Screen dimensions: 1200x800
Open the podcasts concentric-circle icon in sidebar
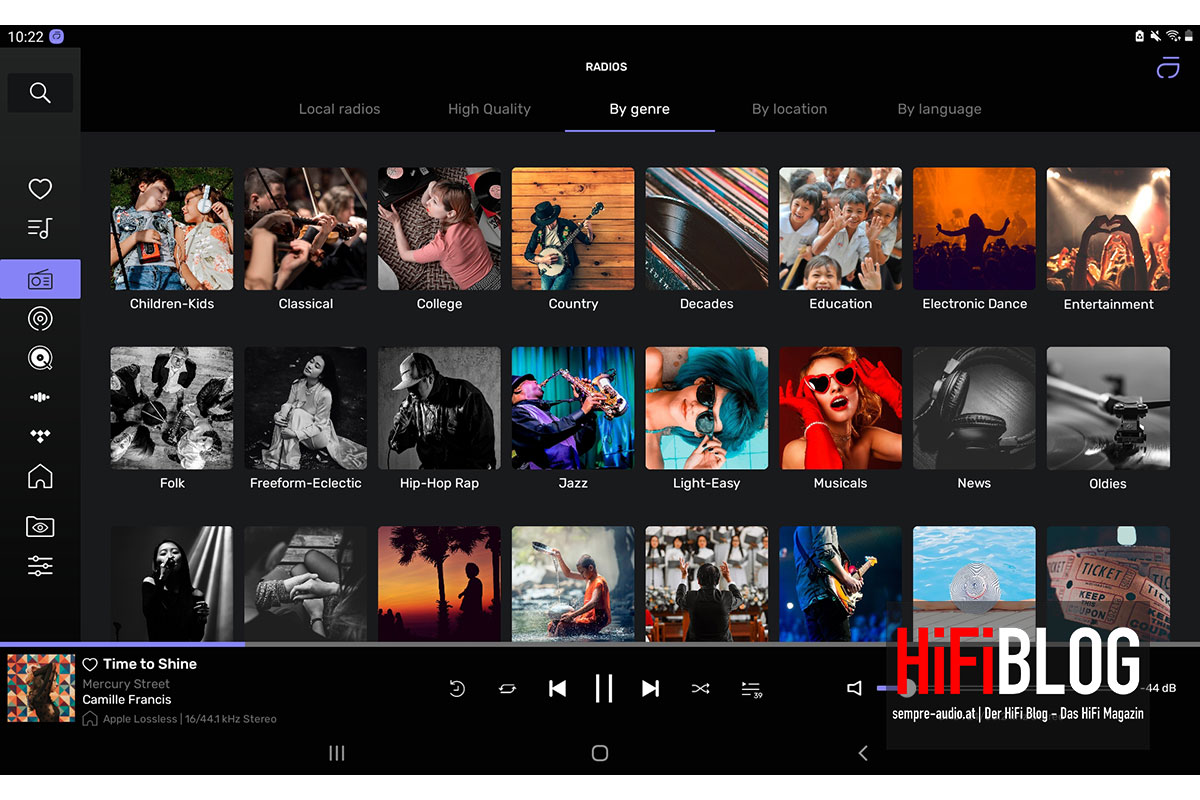tap(40, 319)
